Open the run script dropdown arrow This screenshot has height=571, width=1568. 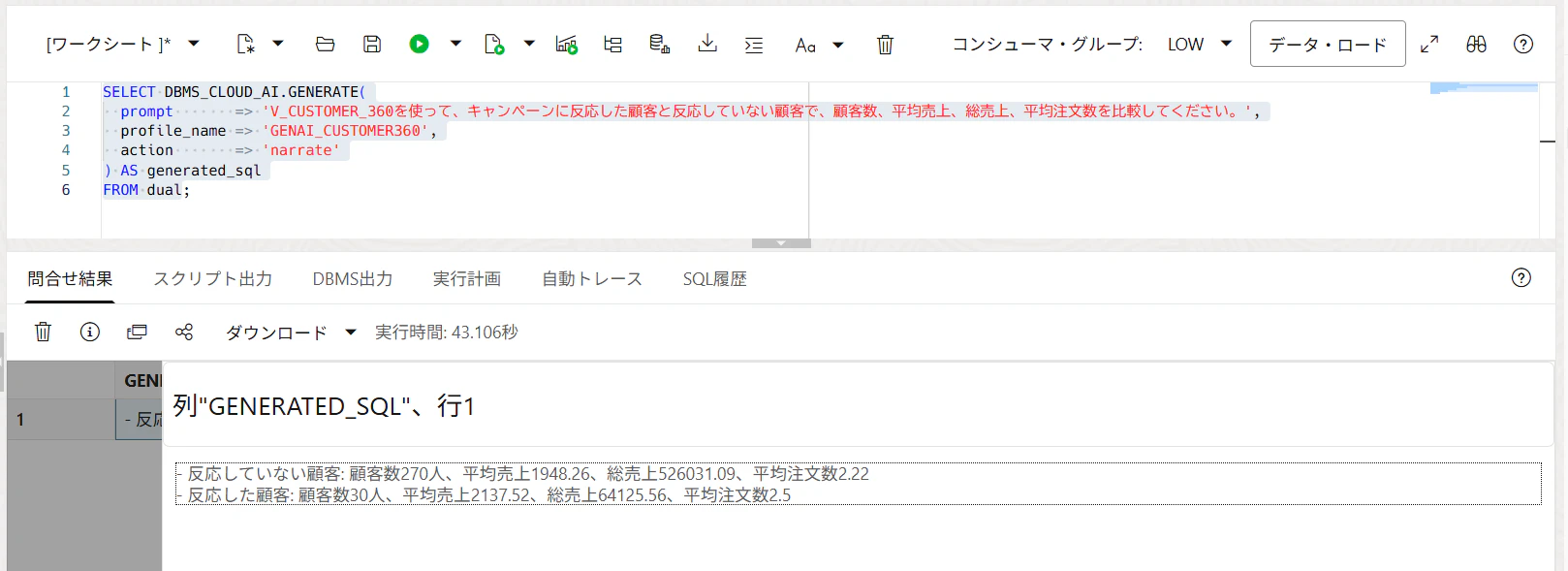pos(529,44)
